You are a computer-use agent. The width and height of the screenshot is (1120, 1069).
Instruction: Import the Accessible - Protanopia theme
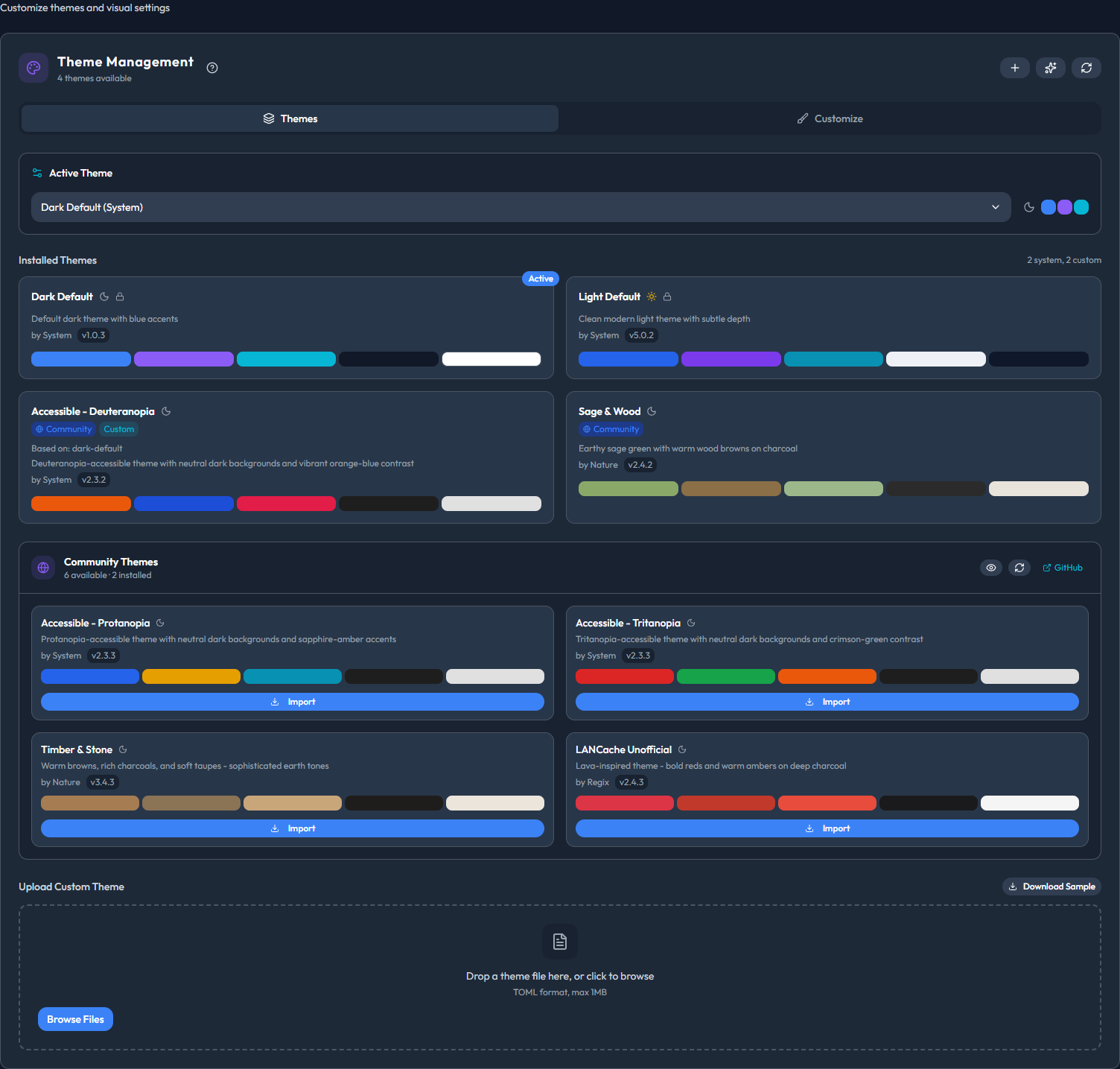pos(293,702)
